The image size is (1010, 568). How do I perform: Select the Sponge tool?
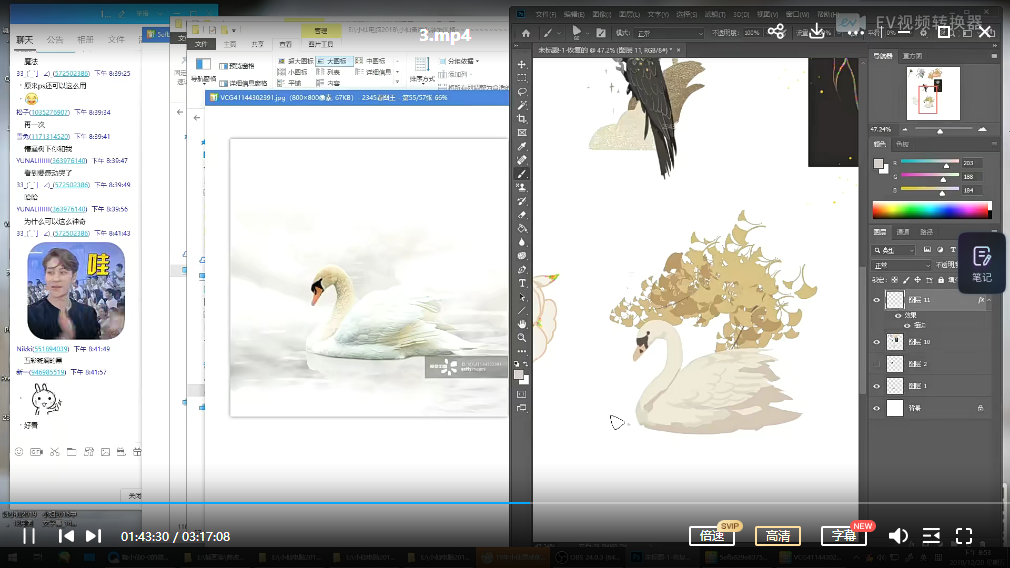point(522,256)
